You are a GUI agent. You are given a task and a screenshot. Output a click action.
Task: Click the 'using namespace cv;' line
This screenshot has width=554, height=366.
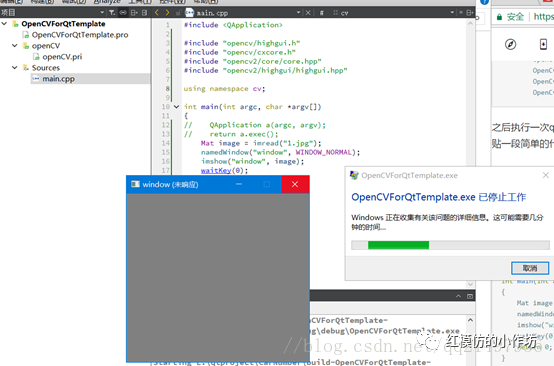click(x=224, y=89)
